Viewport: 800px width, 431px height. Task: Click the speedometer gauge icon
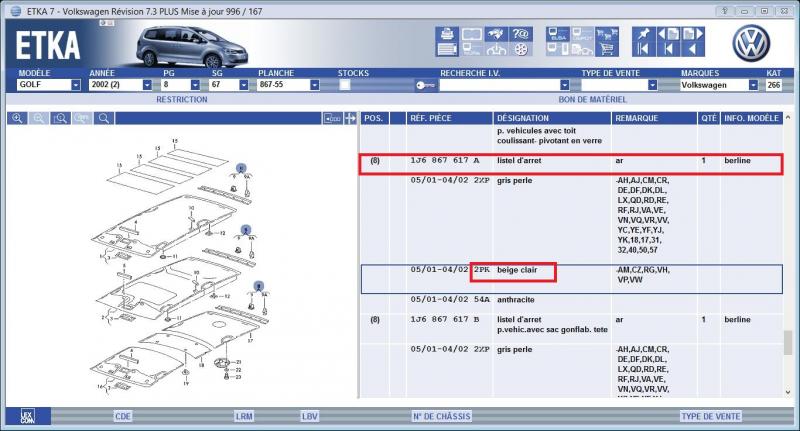[x=496, y=49]
